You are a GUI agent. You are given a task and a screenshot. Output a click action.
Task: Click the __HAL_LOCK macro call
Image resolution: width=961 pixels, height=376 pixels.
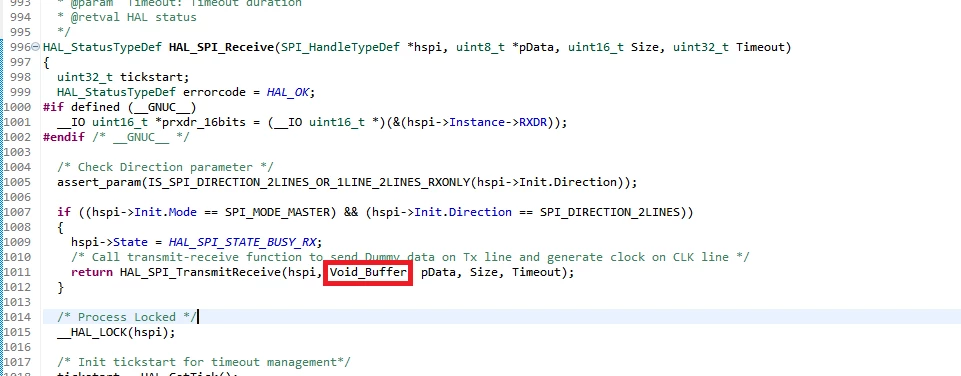116,332
